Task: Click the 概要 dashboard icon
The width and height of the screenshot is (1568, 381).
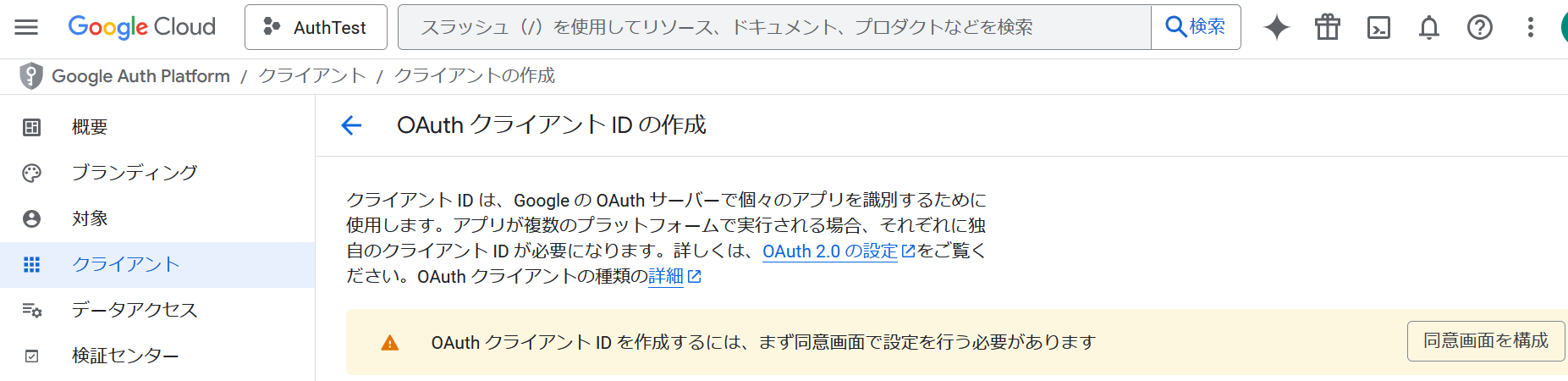Action: (31, 127)
